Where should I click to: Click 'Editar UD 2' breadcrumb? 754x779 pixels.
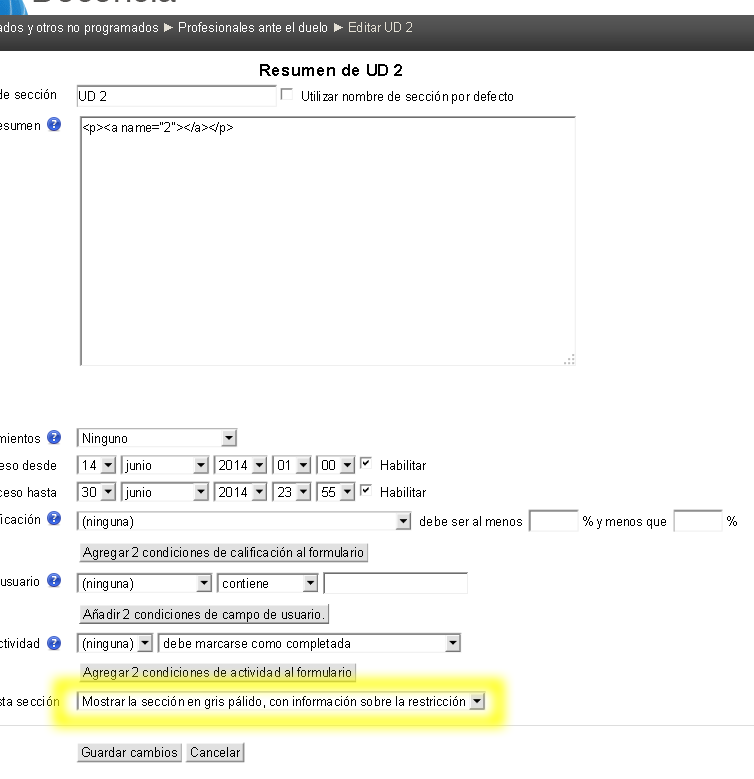380,27
